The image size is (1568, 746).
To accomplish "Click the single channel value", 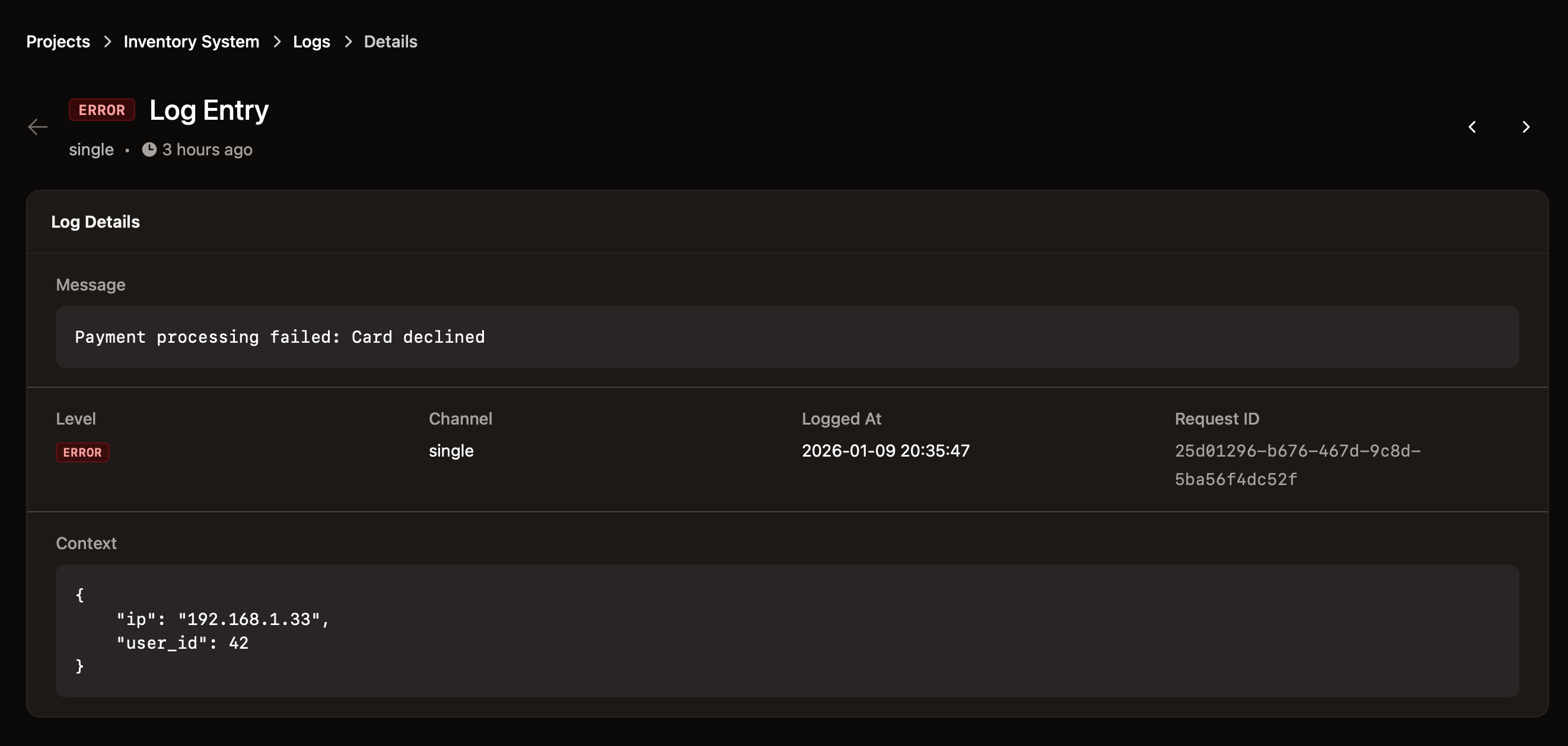I will click(x=451, y=450).
